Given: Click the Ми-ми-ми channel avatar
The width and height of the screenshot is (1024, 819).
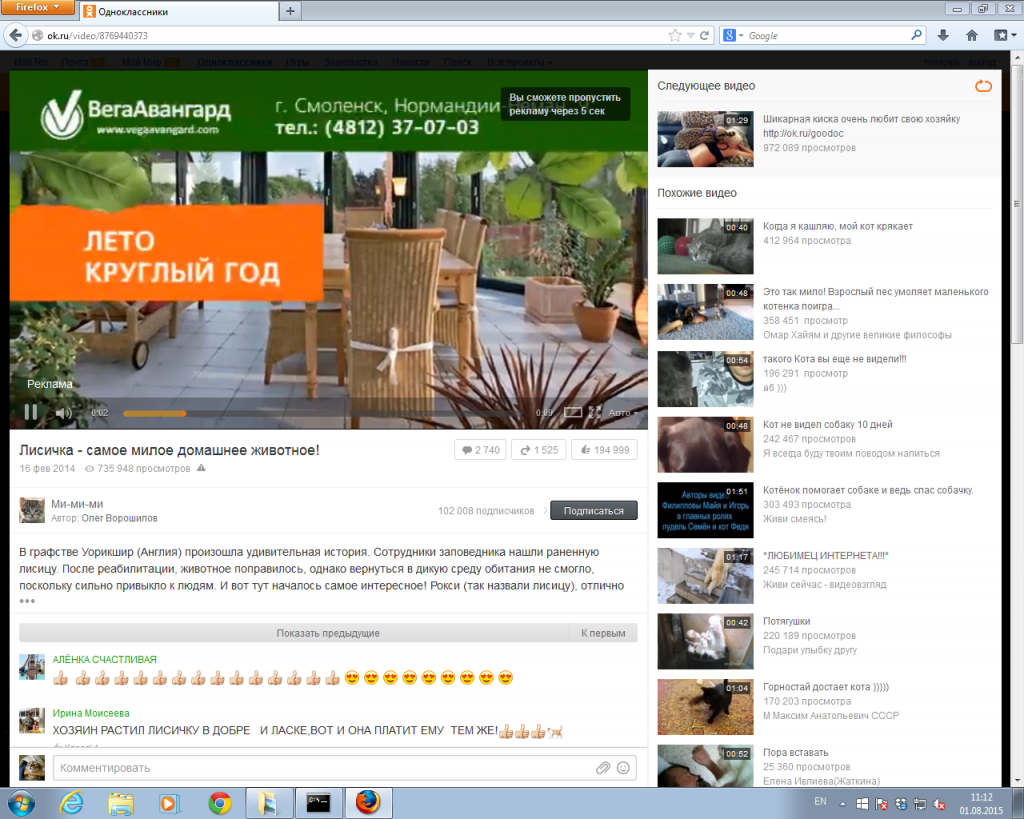Looking at the screenshot, I should tap(31, 510).
